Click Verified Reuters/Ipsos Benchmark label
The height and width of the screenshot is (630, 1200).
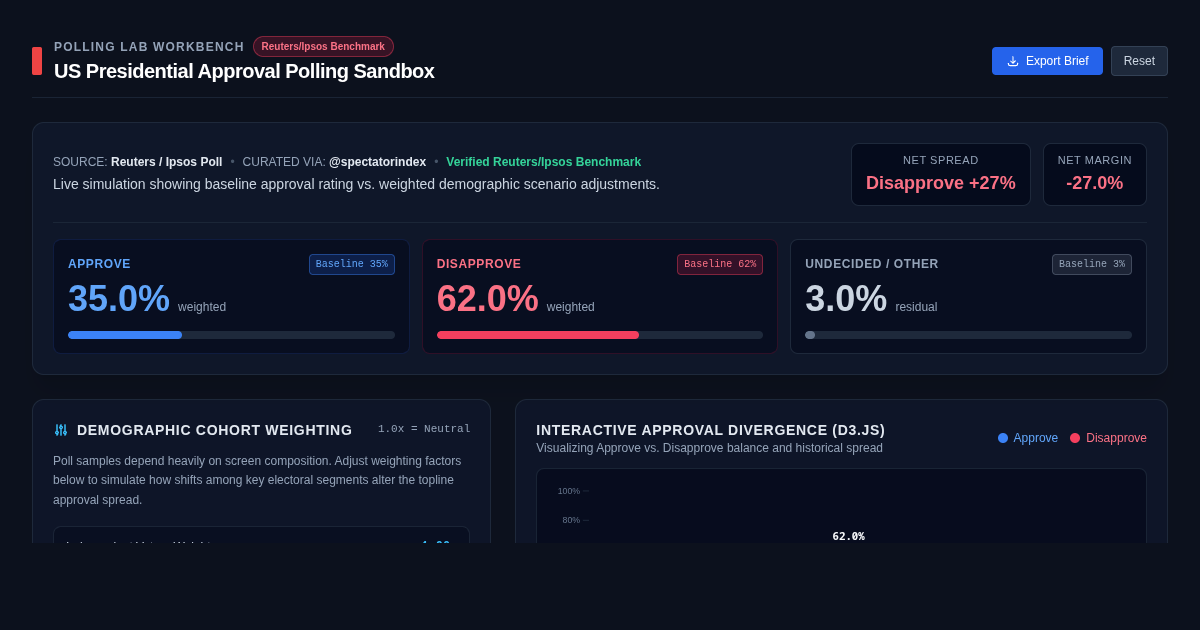(x=543, y=162)
